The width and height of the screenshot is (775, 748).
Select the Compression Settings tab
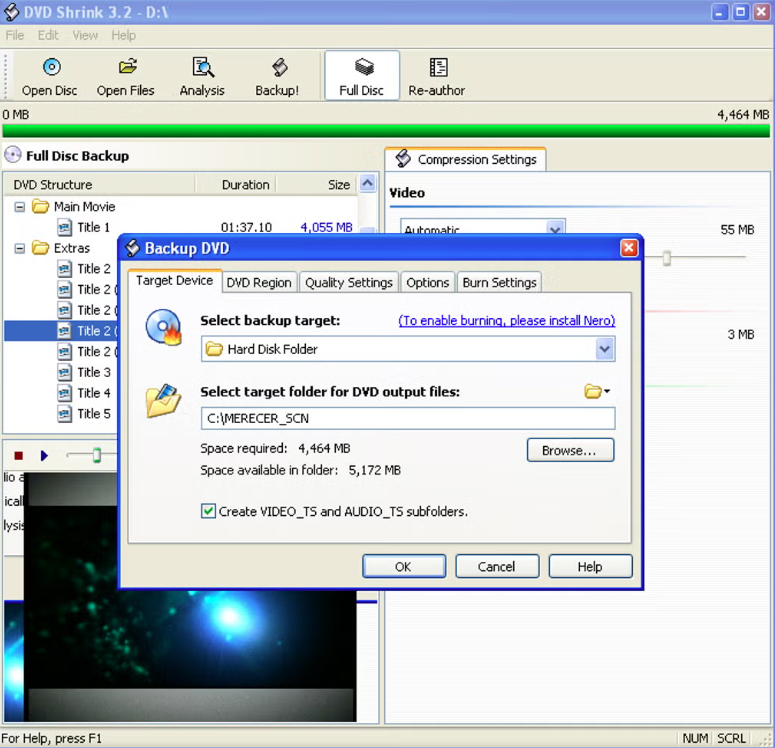click(466, 159)
